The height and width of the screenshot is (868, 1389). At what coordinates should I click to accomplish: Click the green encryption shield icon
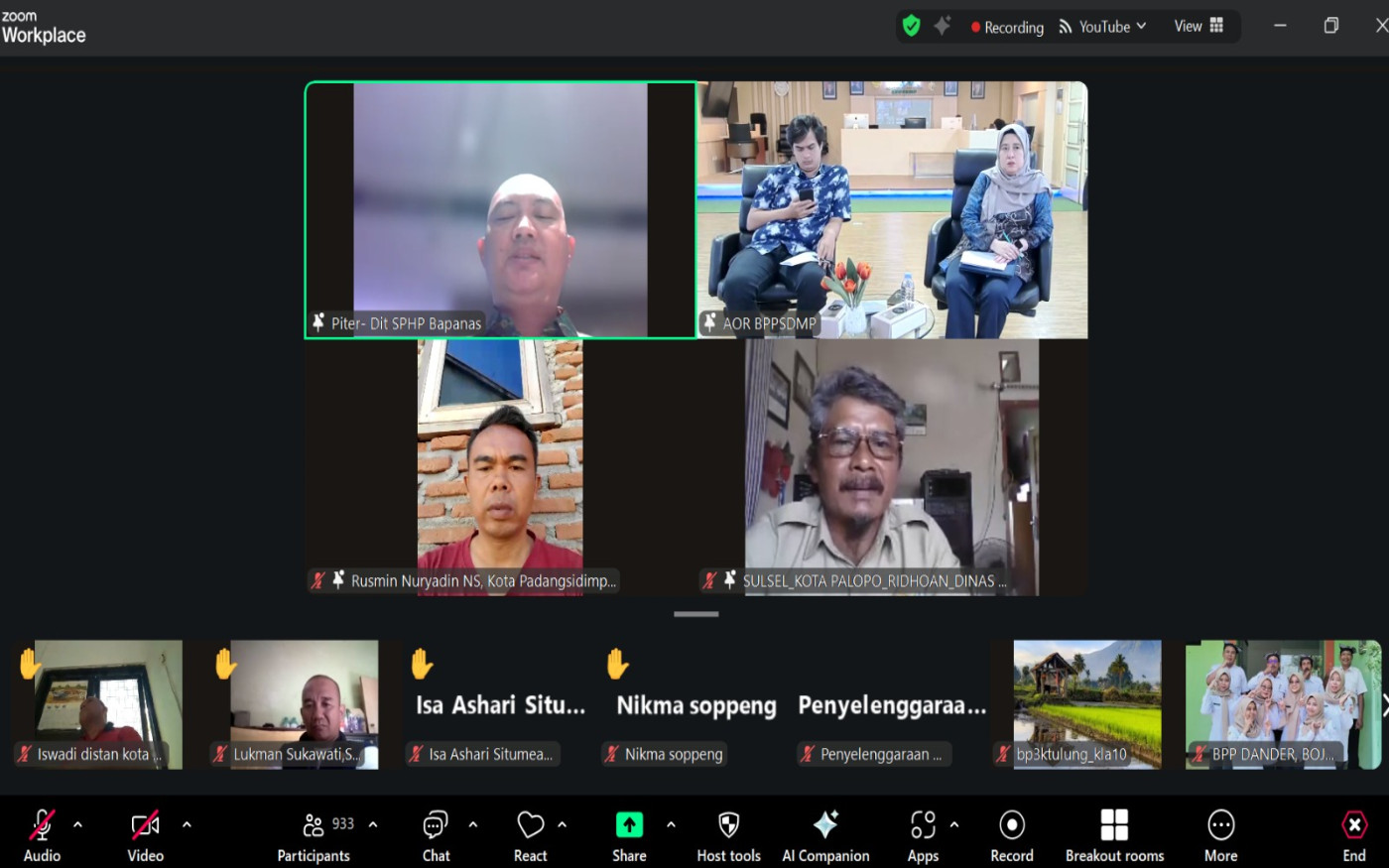click(911, 26)
